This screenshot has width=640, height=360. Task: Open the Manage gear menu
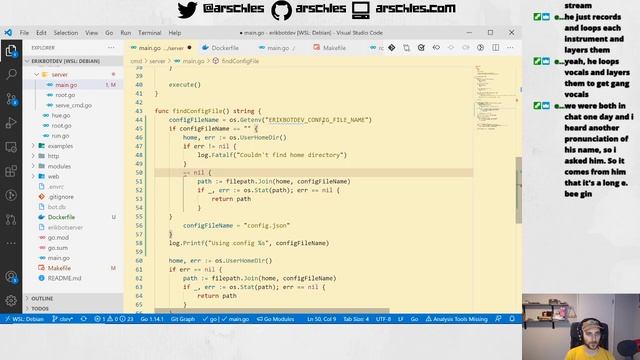11,300
